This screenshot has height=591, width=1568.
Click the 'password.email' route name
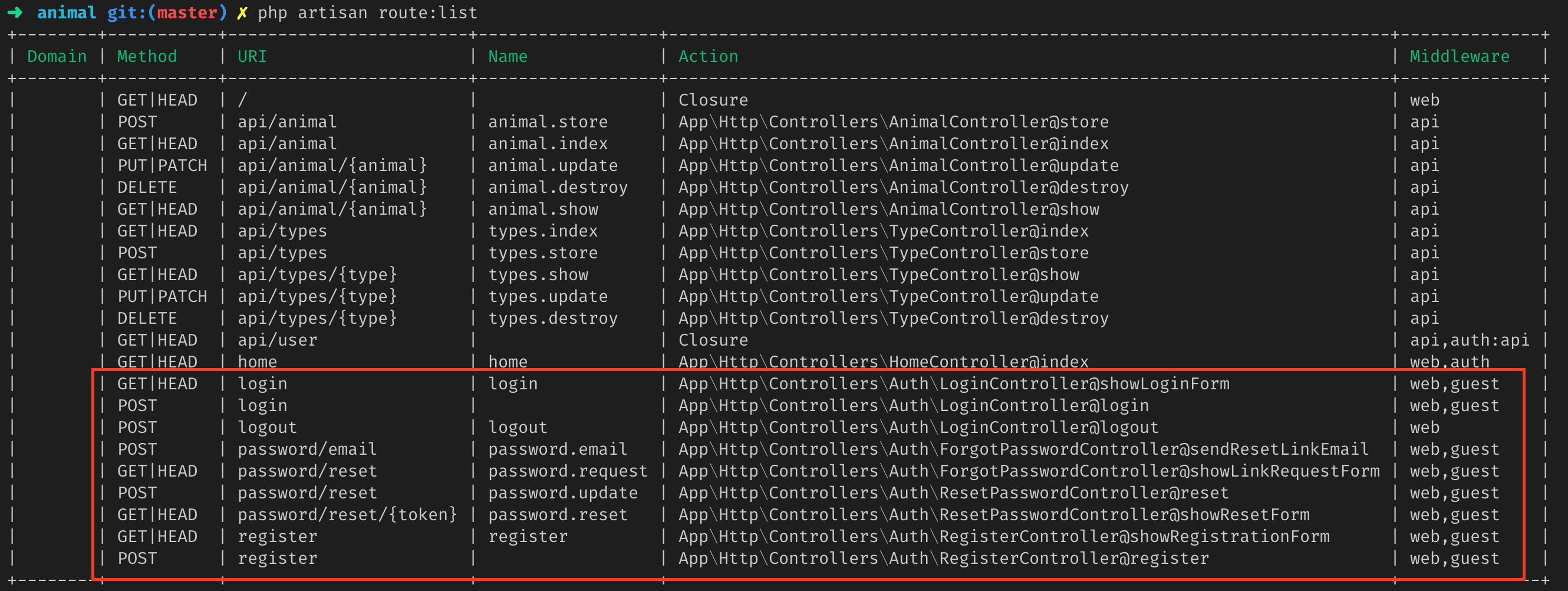pos(558,449)
